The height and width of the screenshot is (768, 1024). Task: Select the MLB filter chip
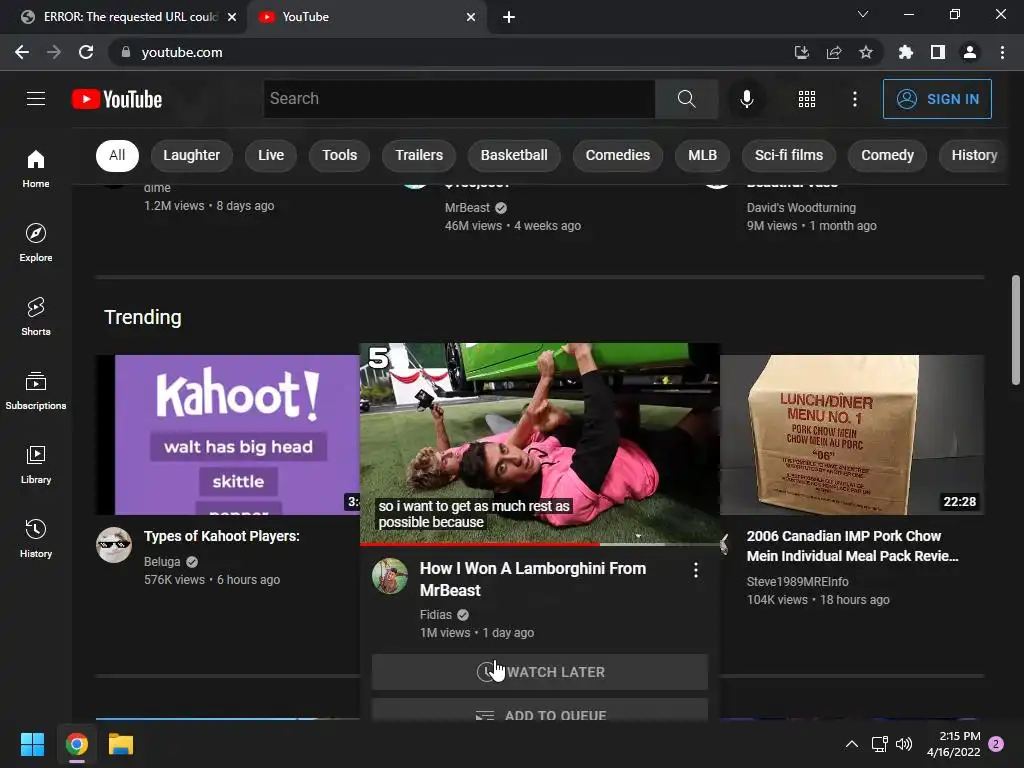pyautogui.click(x=702, y=155)
